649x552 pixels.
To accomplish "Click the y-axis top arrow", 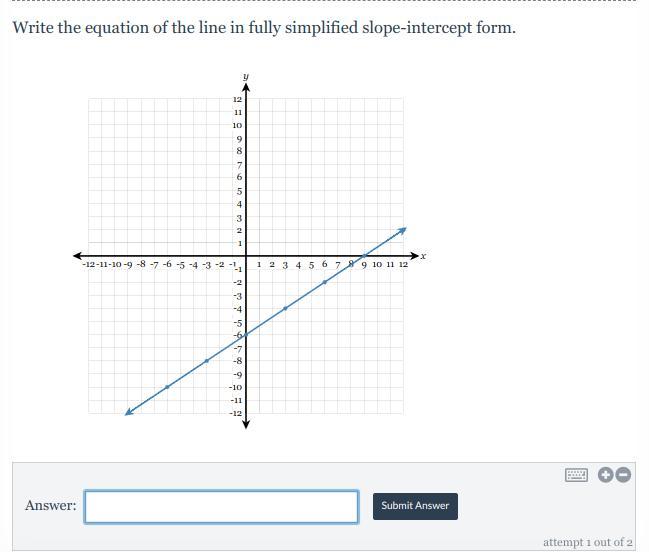I will [x=246, y=89].
